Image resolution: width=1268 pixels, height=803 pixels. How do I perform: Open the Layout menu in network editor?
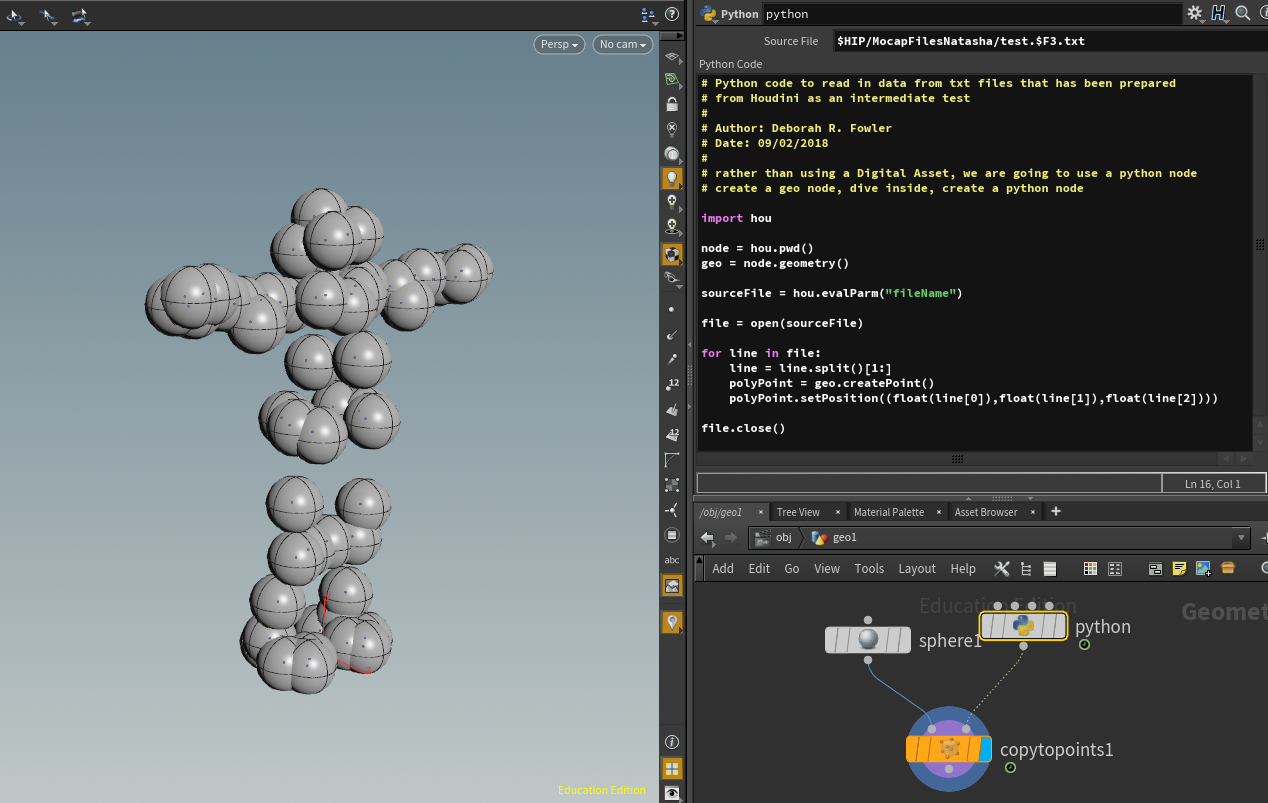pos(916,568)
